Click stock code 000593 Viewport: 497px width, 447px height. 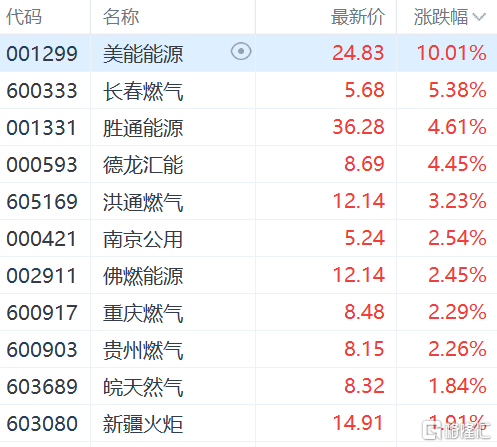click(42, 165)
